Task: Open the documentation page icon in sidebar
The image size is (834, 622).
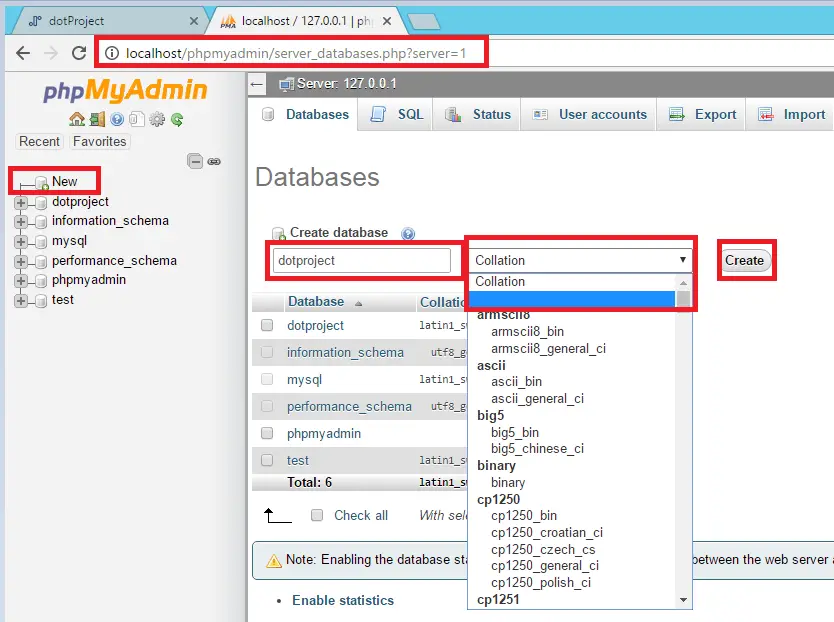Action: 136,119
